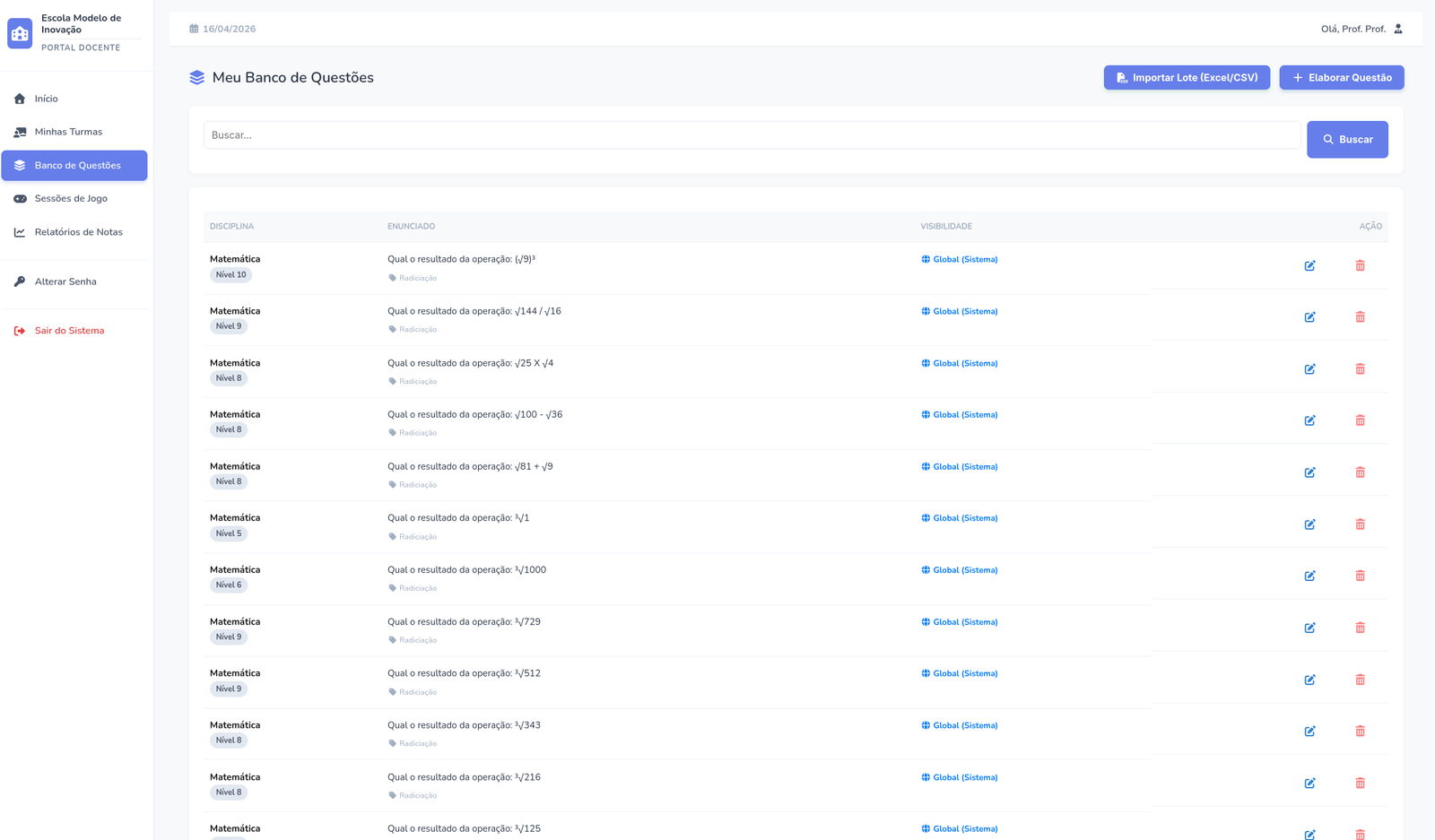Screen dimensions: 1435x840
Task: Click Sair do Sistema to log out
Action: click(x=69, y=331)
